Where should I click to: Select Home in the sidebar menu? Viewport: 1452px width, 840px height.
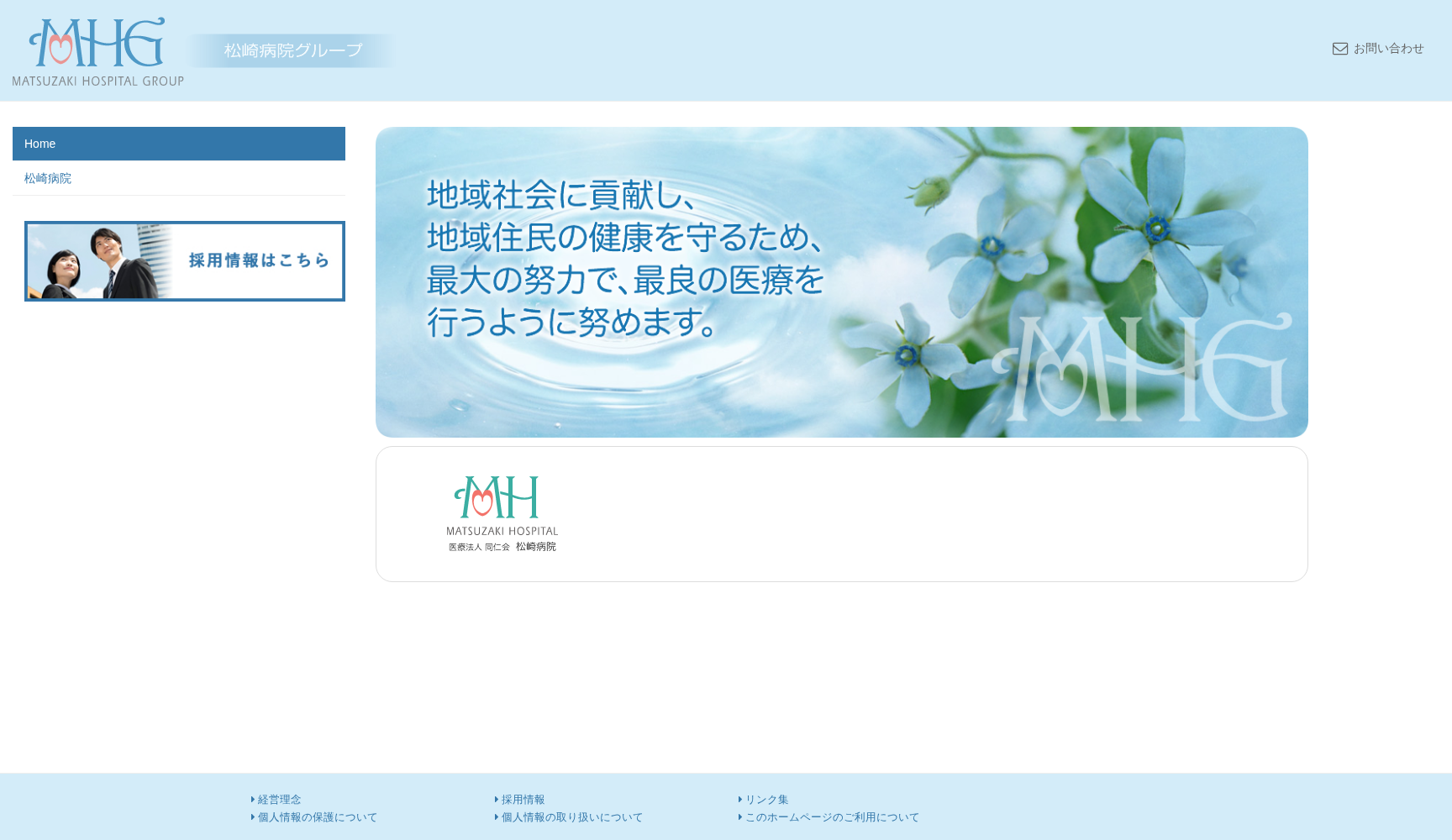[178, 144]
